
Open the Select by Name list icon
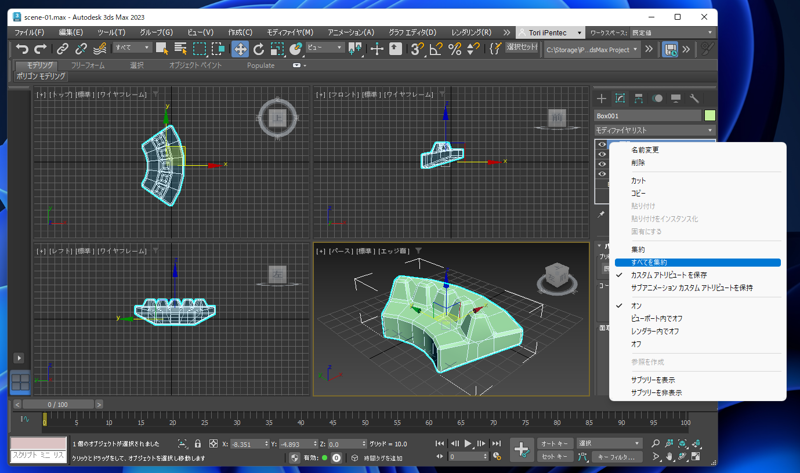(x=181, y=48)
